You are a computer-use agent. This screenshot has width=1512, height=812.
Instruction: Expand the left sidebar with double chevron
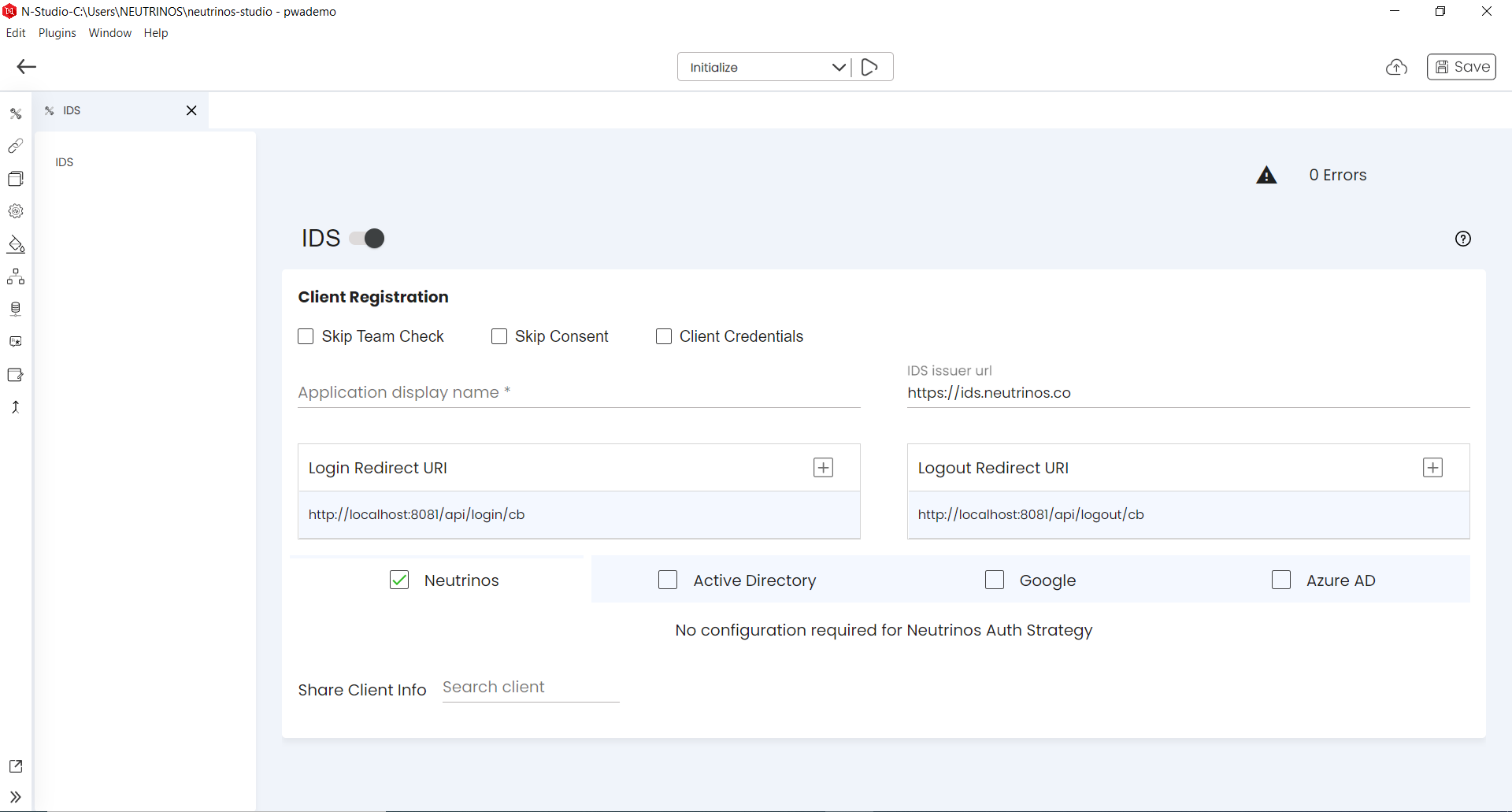pyautogui.click(x=16, y=797)
